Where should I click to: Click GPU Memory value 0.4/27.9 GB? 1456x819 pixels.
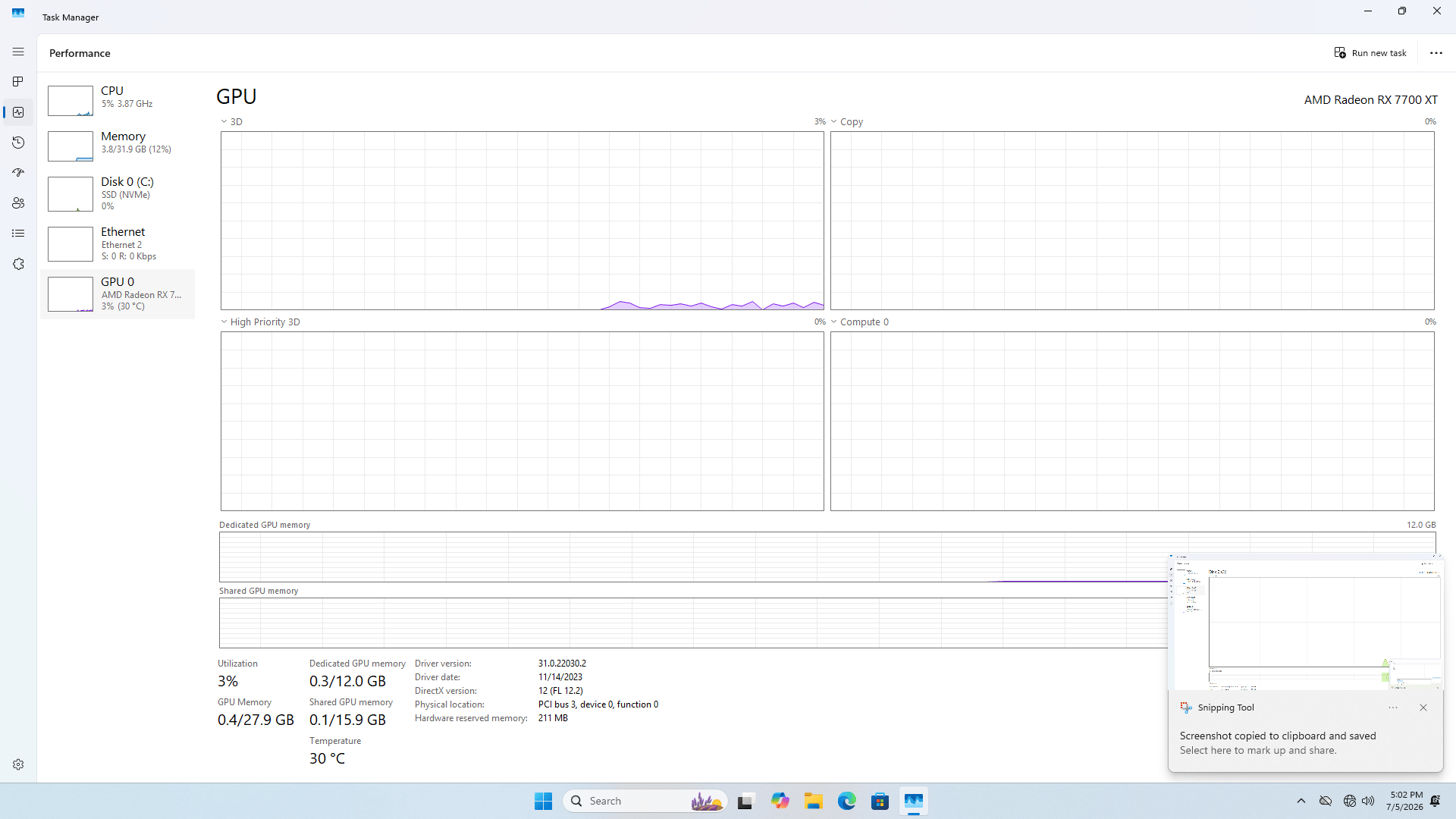(x=256, y=720)
